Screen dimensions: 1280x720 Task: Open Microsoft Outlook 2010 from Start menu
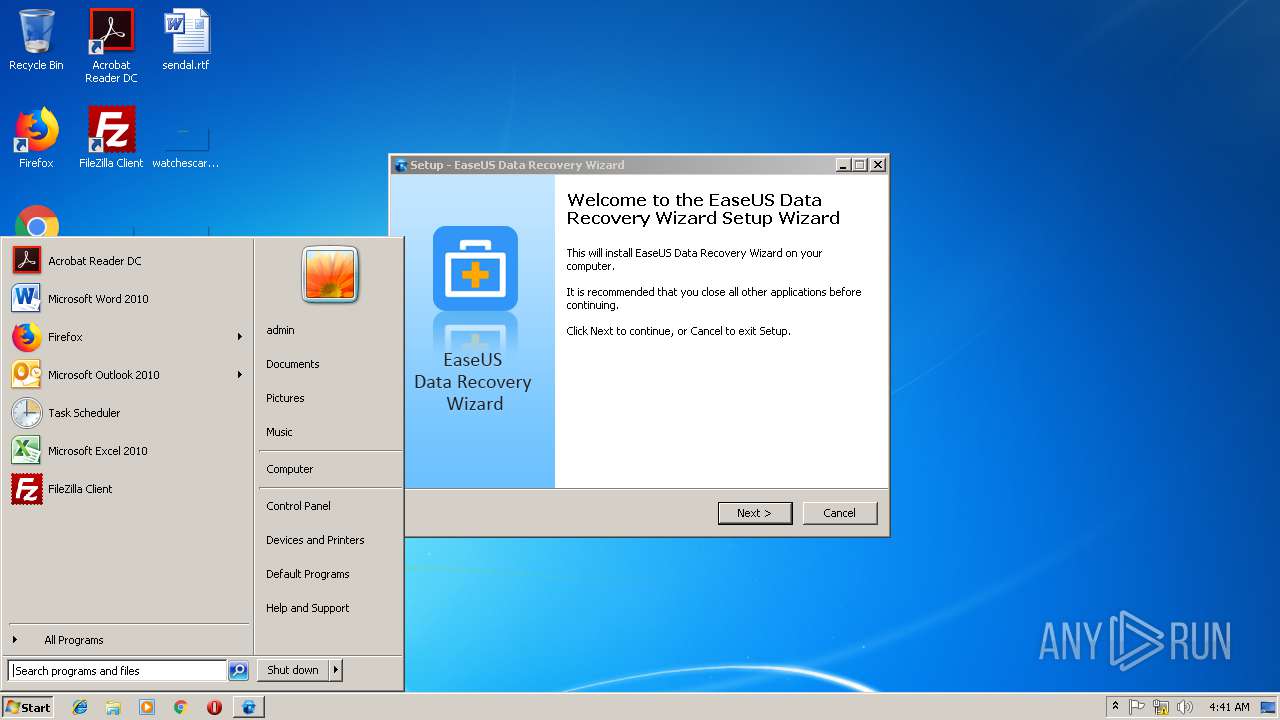128,375
